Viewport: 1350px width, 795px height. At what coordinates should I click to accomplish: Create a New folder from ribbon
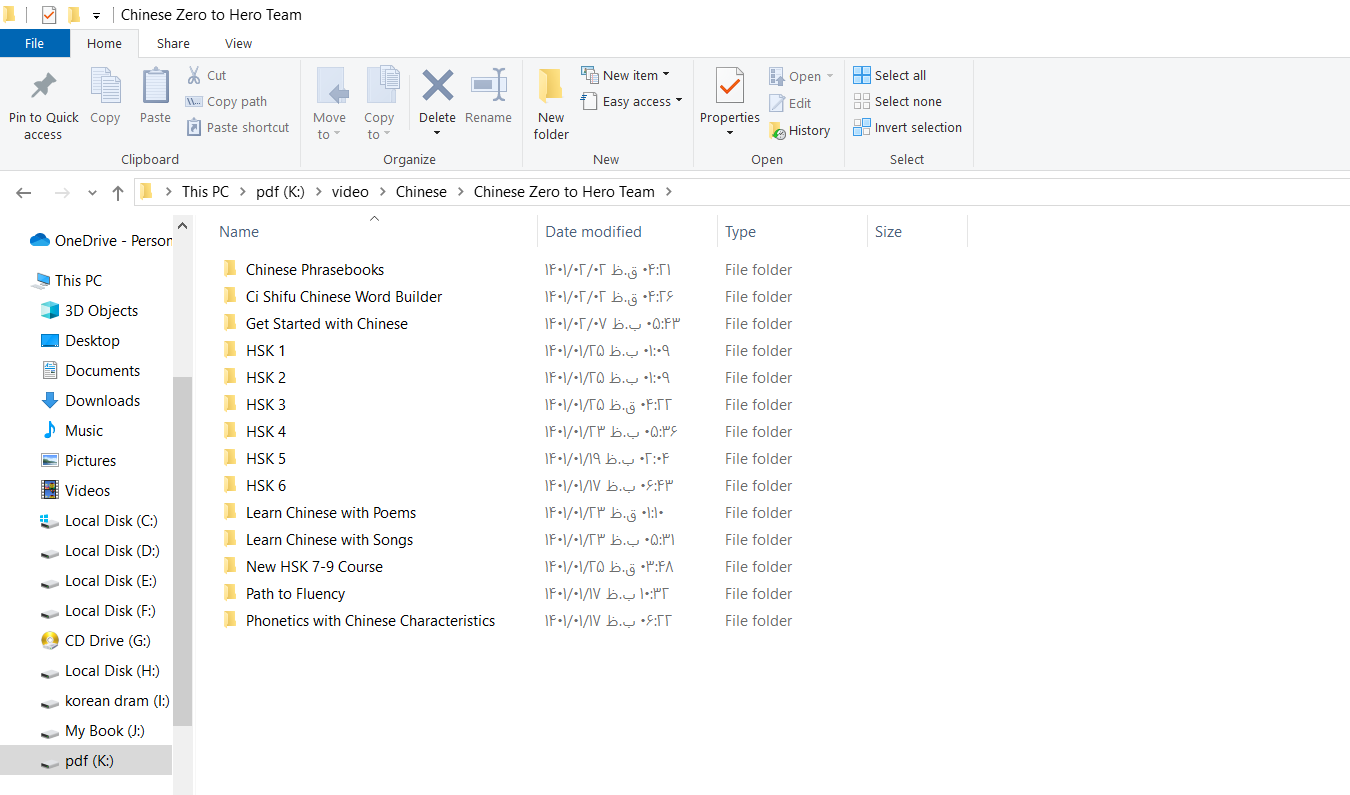pyautogui.click(x=551, y=104)
